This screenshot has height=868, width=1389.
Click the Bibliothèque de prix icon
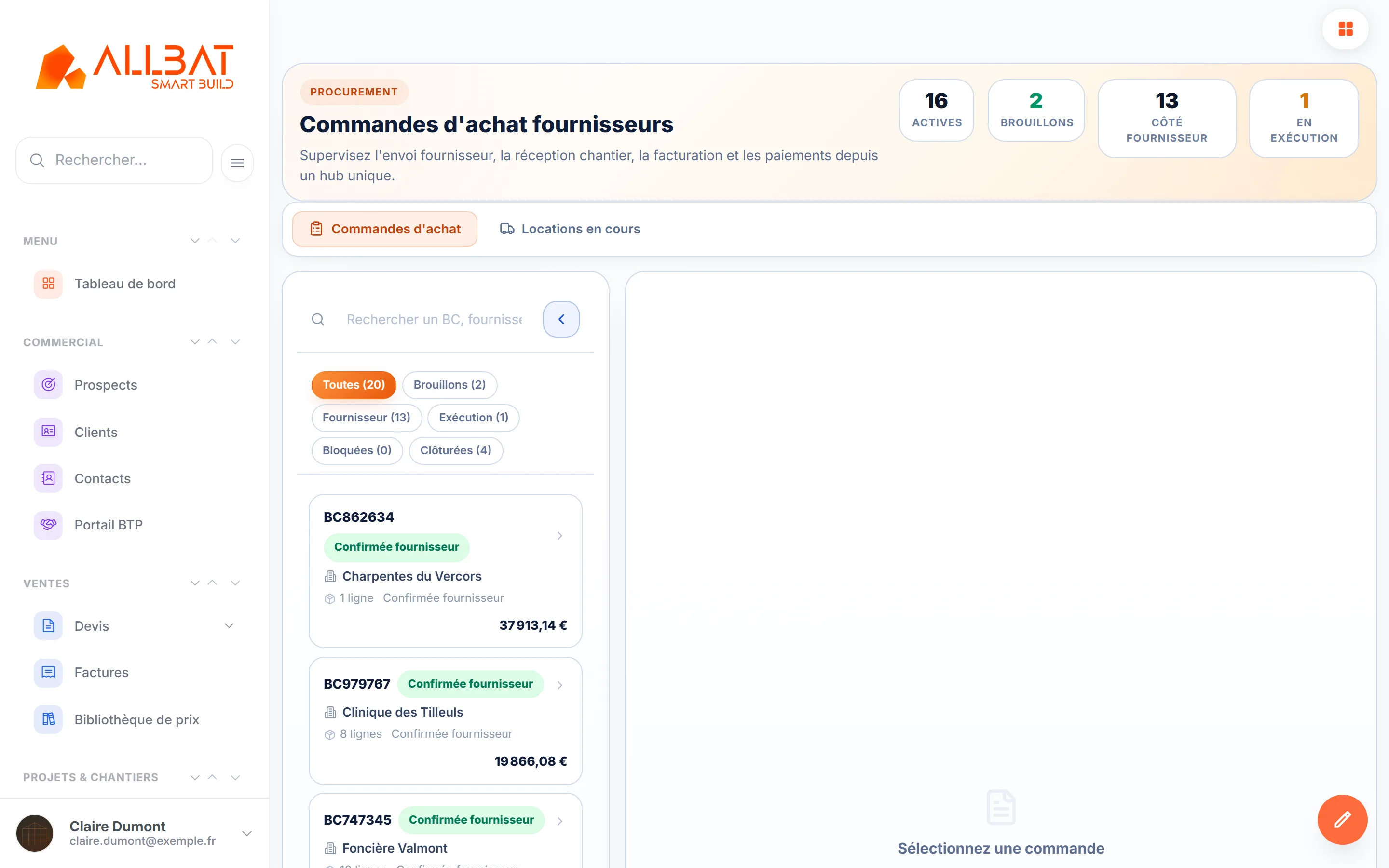click(48, 719)
